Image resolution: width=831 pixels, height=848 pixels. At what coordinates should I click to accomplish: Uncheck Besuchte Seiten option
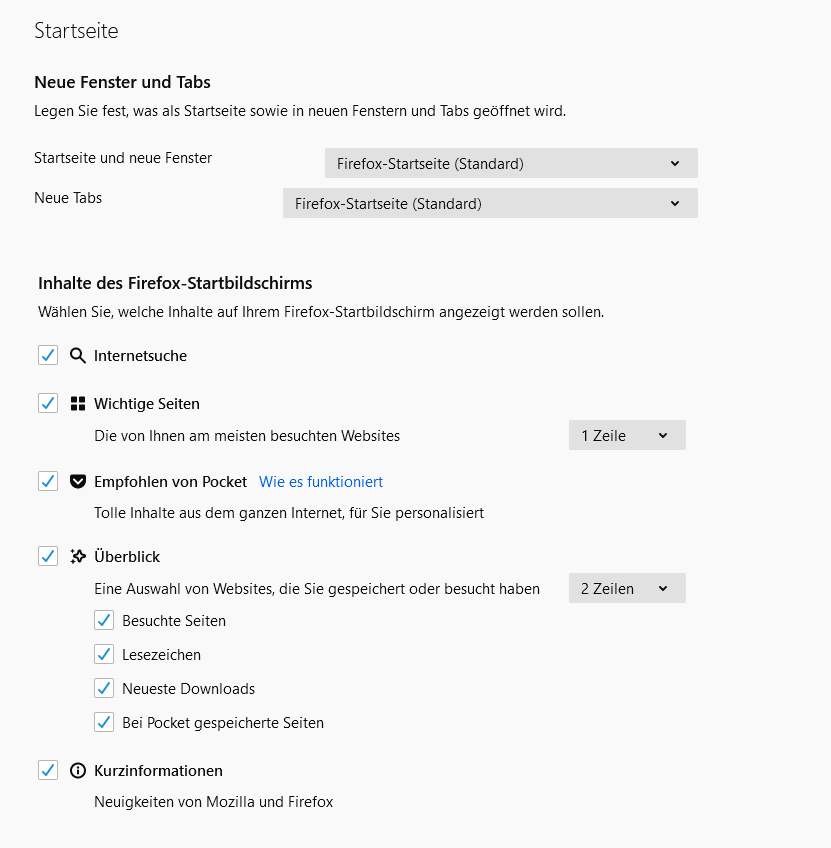(104, 621)
